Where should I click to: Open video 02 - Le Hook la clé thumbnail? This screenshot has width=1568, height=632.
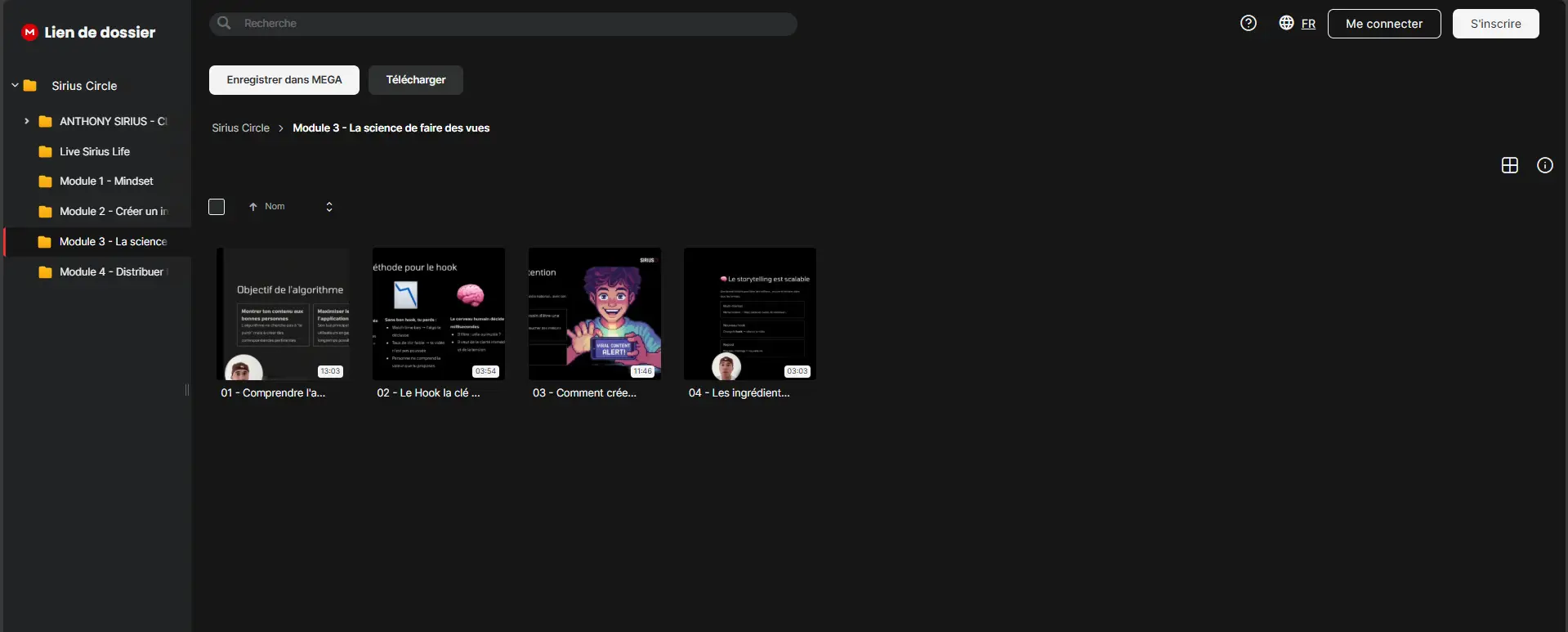point(439,314)
